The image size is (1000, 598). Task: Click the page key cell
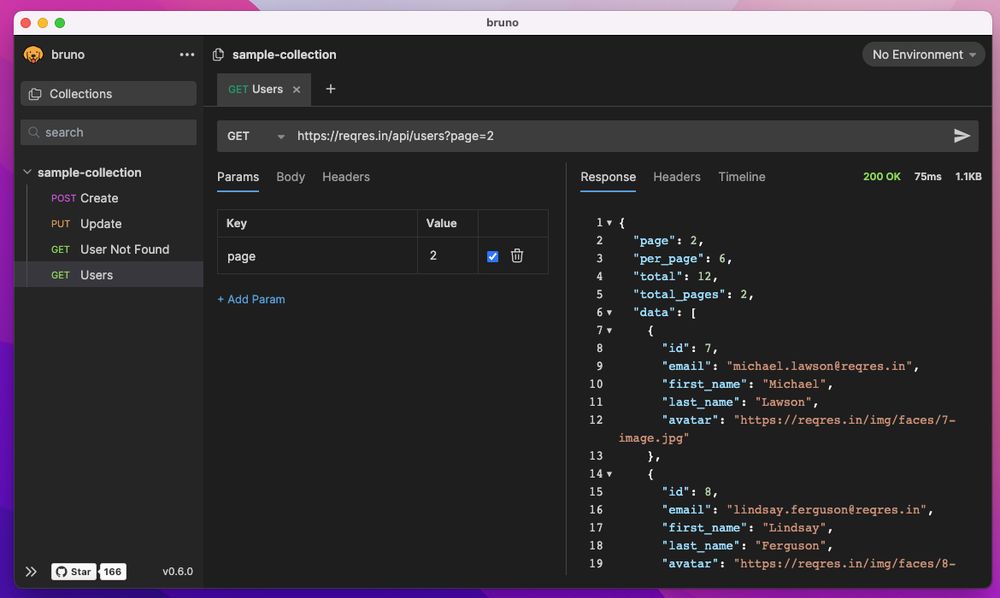(318, 256)
